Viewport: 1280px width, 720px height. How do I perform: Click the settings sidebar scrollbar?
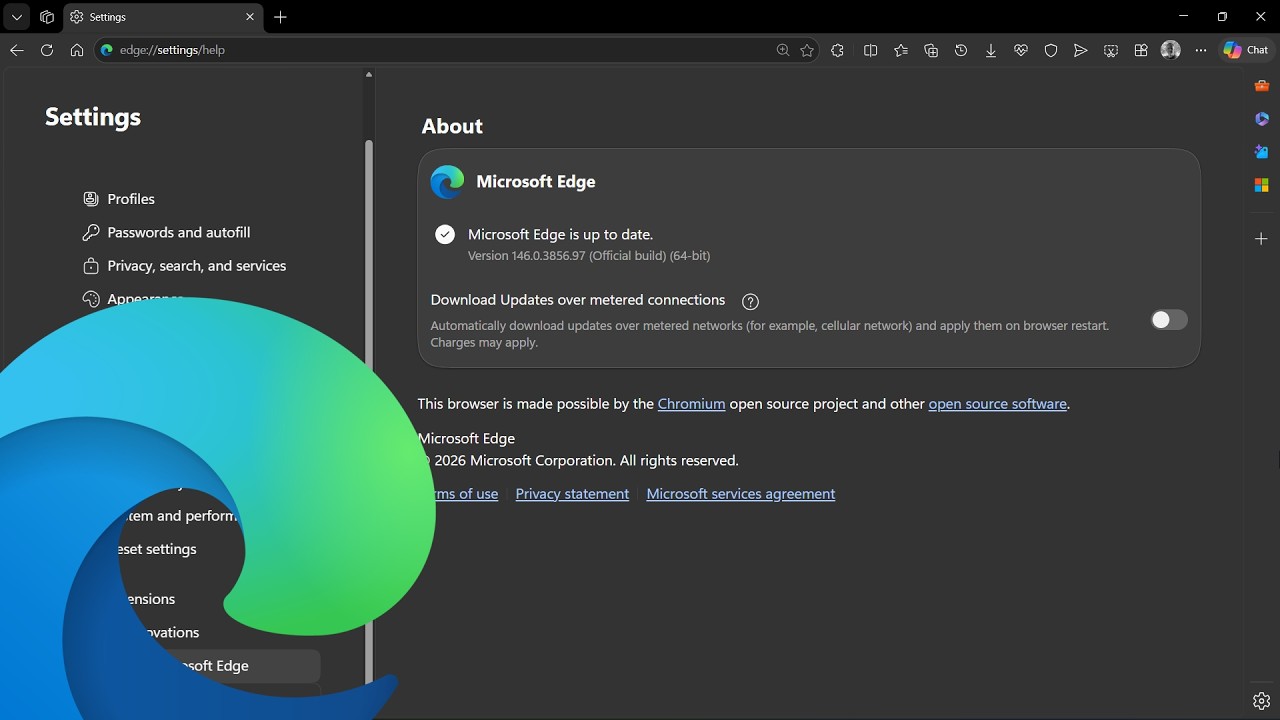368,410
